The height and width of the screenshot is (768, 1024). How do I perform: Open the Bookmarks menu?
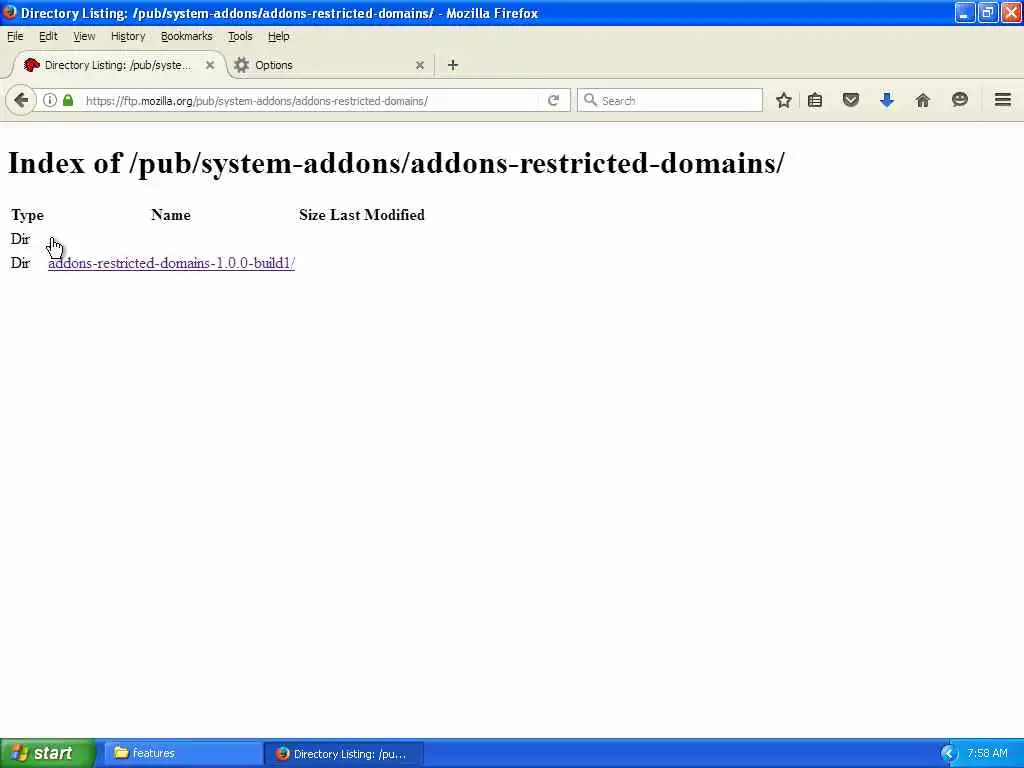click(187, 37)
